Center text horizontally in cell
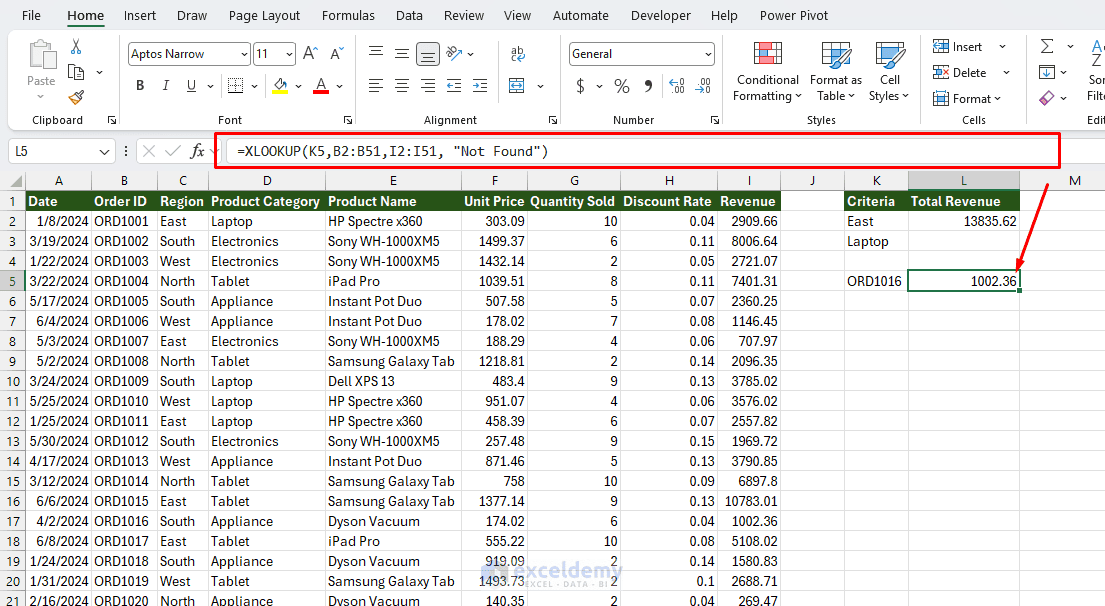The height and width of the screenshot is (606, 1105). pyautogui.click(x=402, y=86)
